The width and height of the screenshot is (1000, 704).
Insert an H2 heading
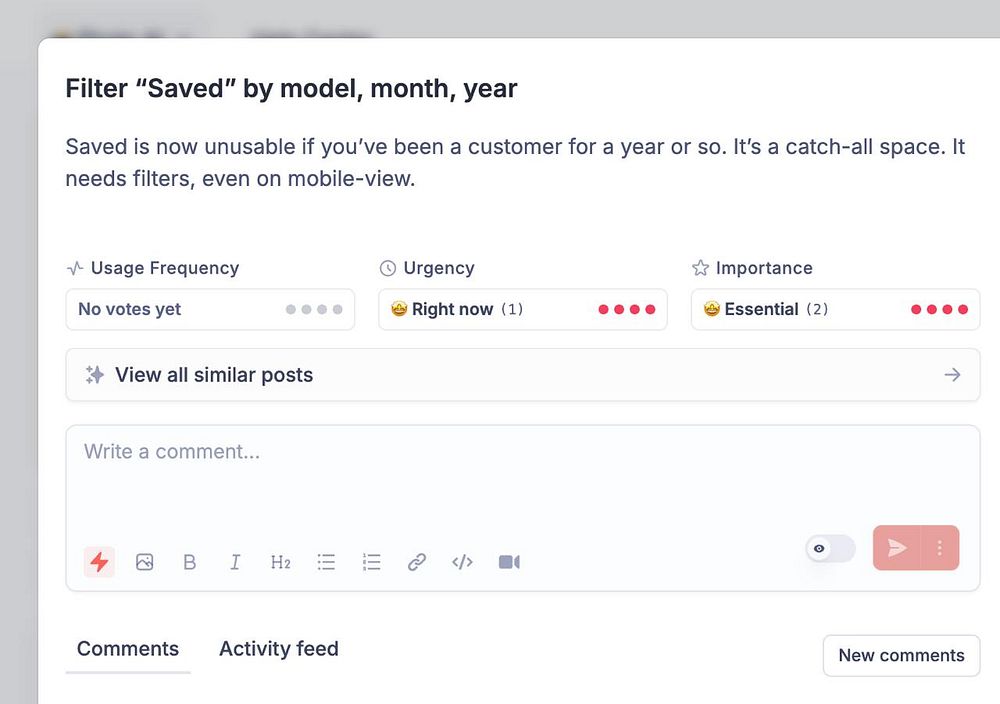[x=281, y=562]
